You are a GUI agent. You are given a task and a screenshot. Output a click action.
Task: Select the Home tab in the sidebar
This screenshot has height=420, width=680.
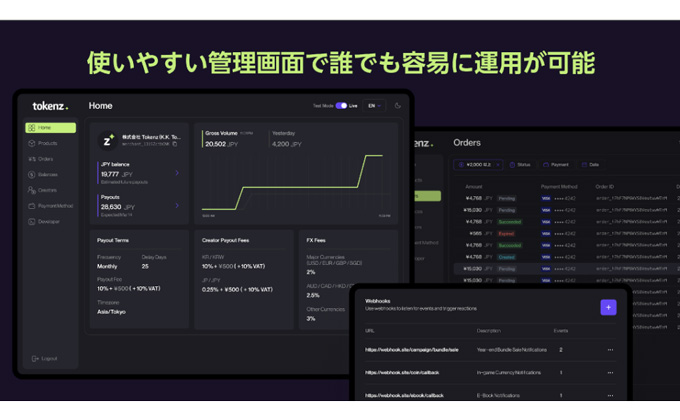pos(50,128)
